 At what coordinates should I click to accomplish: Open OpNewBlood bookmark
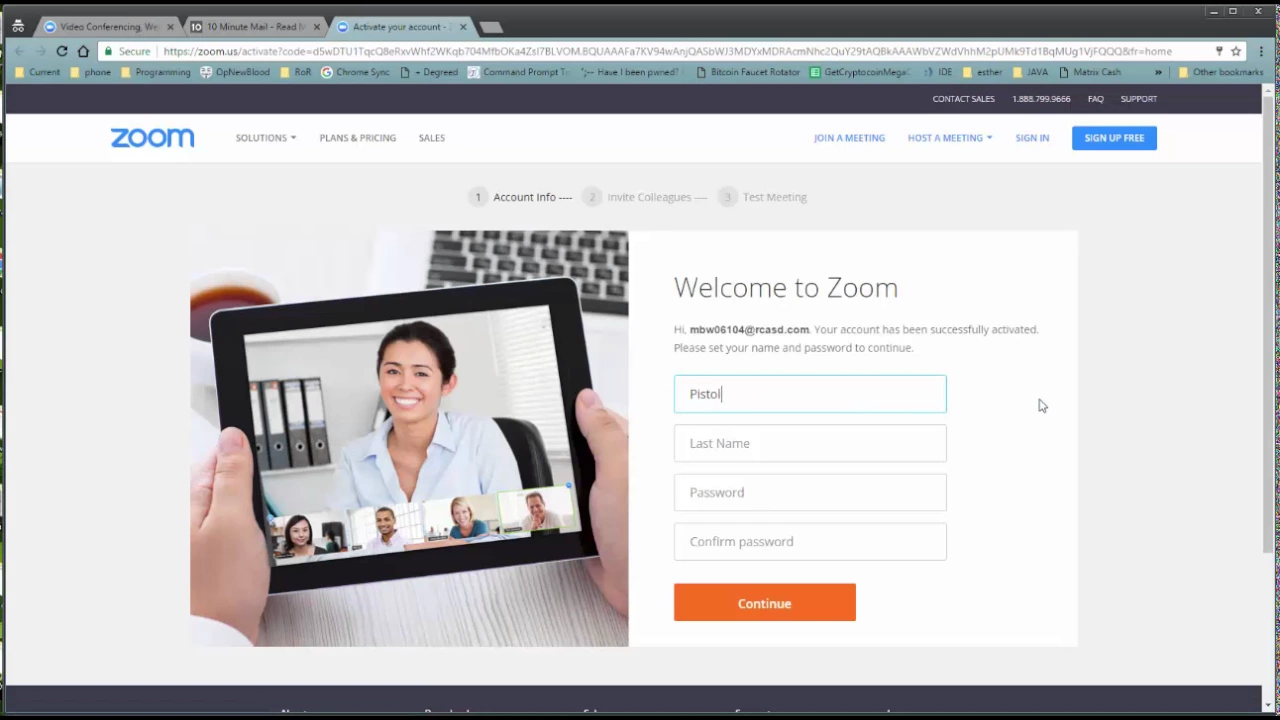pyautogui.click(x=235, y=72)
